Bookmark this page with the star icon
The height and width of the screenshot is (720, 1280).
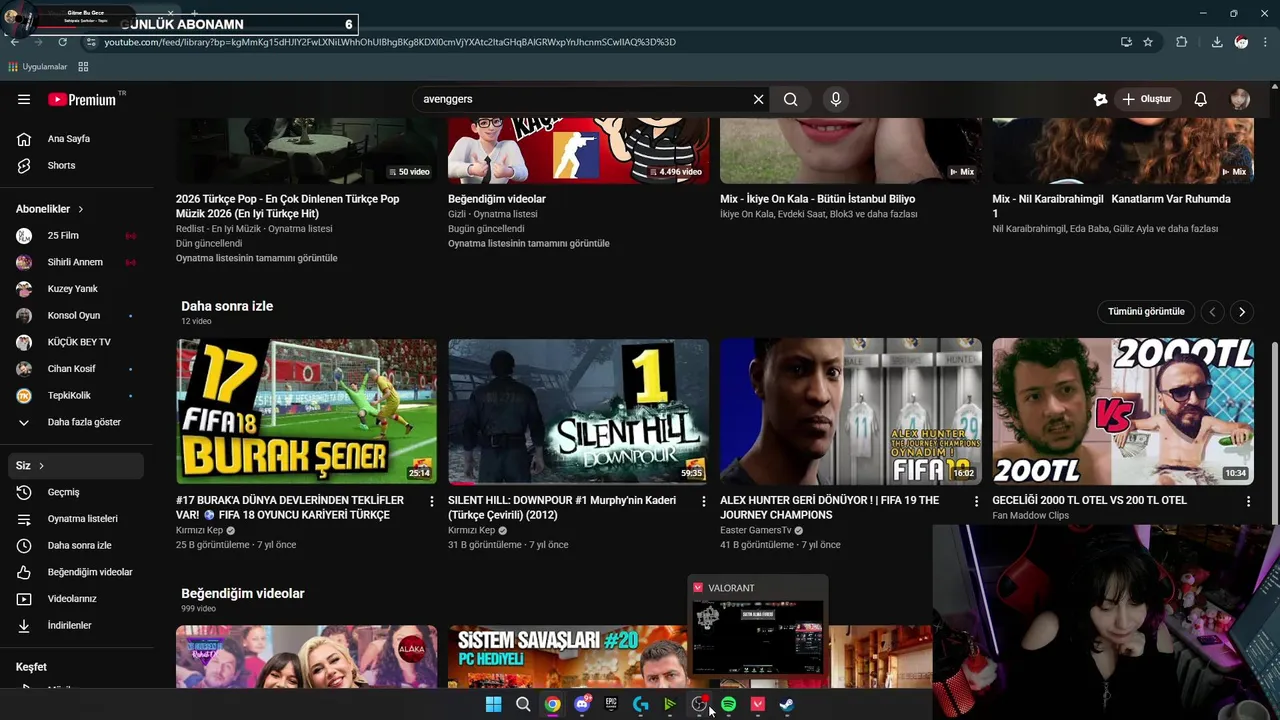(1148, 42)
